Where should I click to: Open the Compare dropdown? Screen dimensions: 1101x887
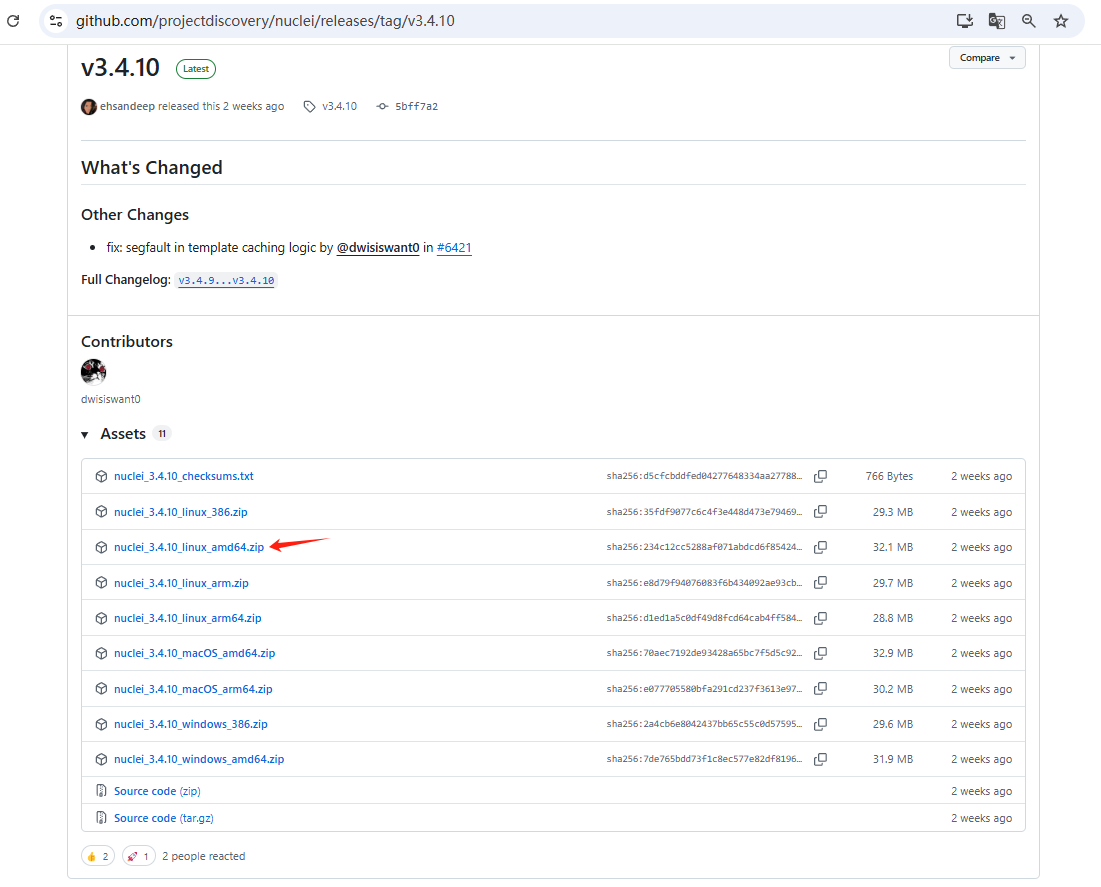pyautogui.click(x=987, y=58)
